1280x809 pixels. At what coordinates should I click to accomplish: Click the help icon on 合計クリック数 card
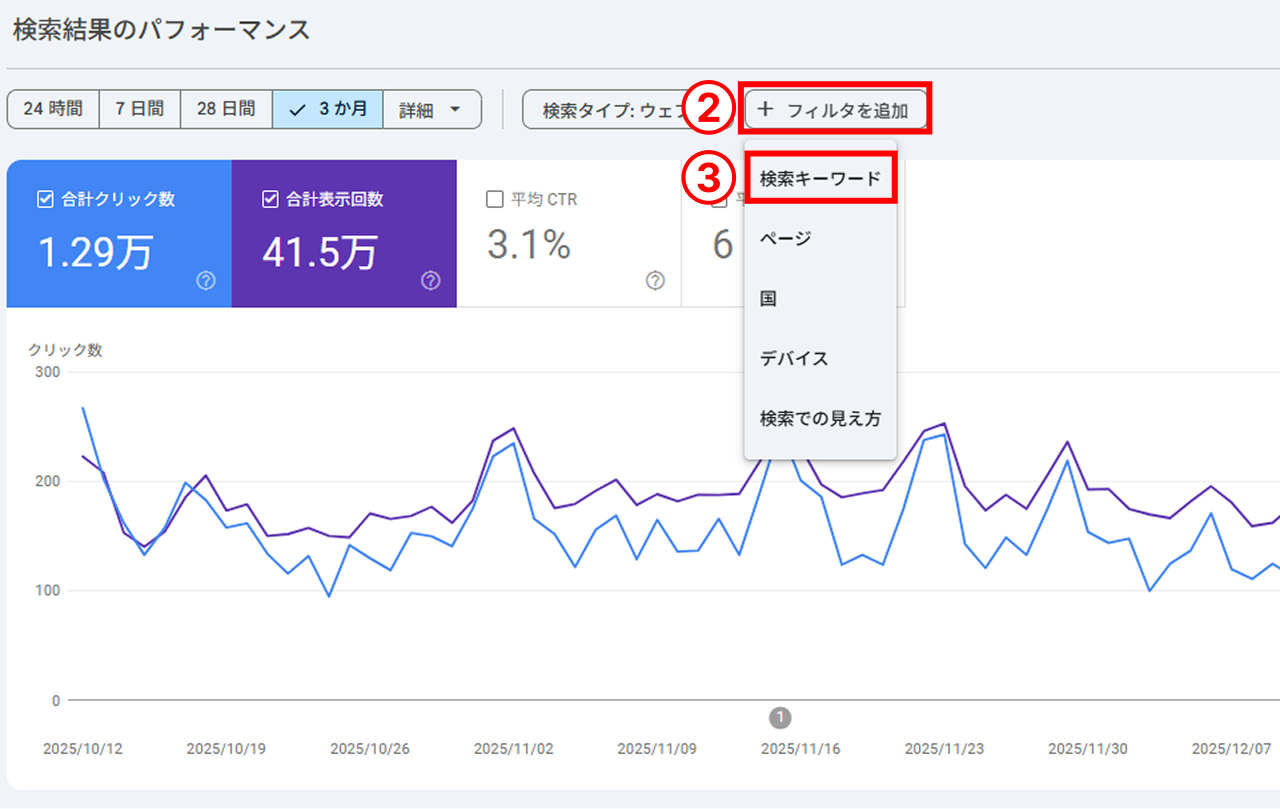[x=204, y=281]
